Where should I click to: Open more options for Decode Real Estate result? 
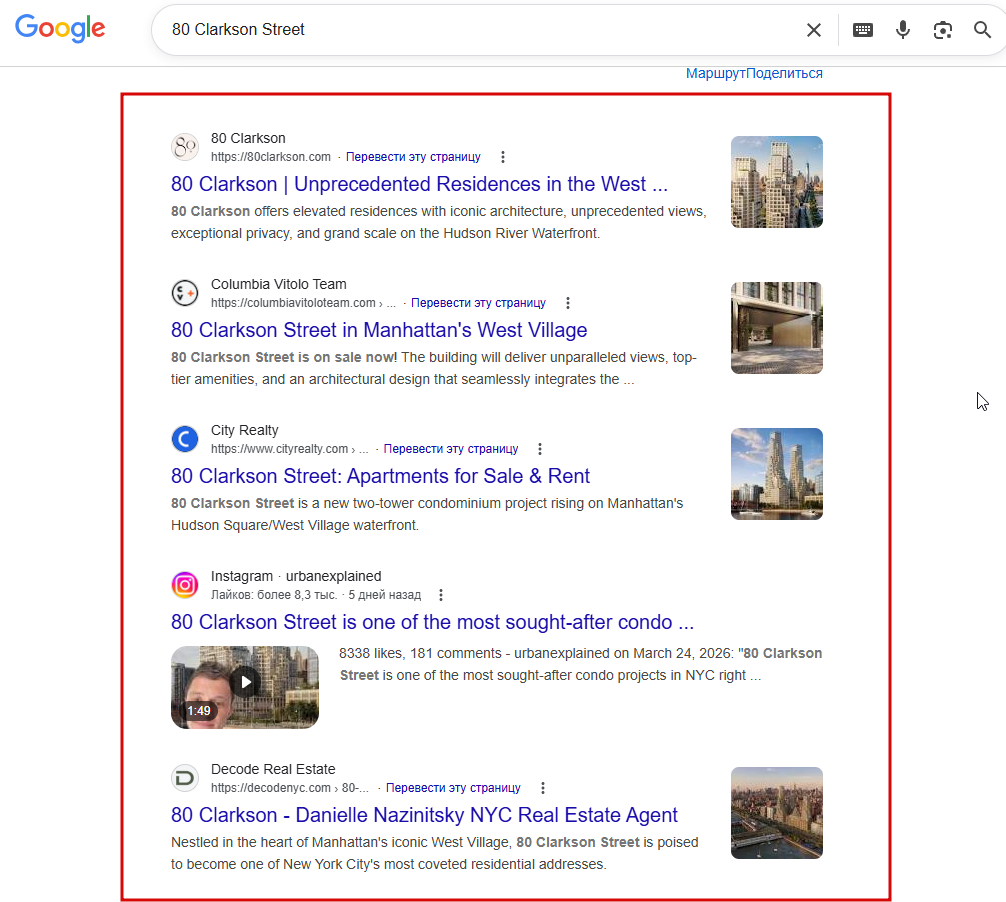543,788
